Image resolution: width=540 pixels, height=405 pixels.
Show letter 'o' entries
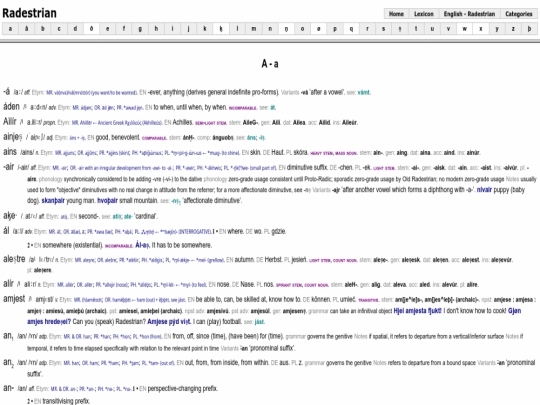click(x=302, y=29)
